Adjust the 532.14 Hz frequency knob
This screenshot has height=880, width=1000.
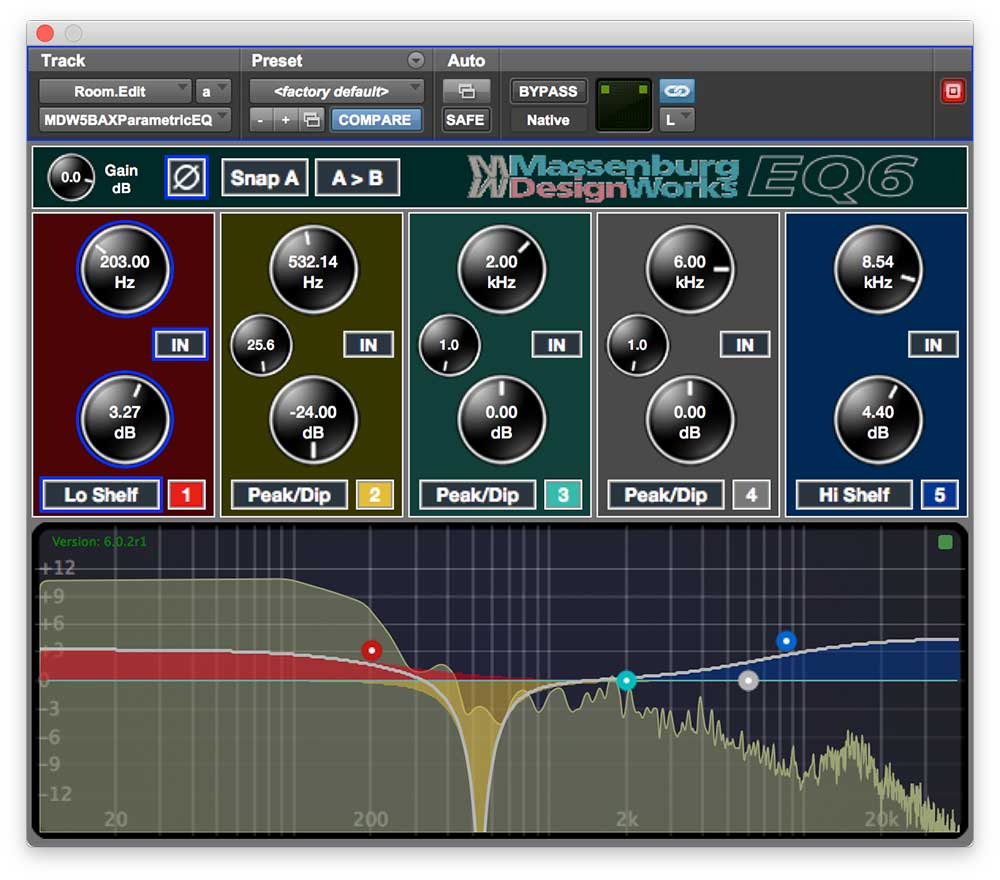[x=313, y=270]
